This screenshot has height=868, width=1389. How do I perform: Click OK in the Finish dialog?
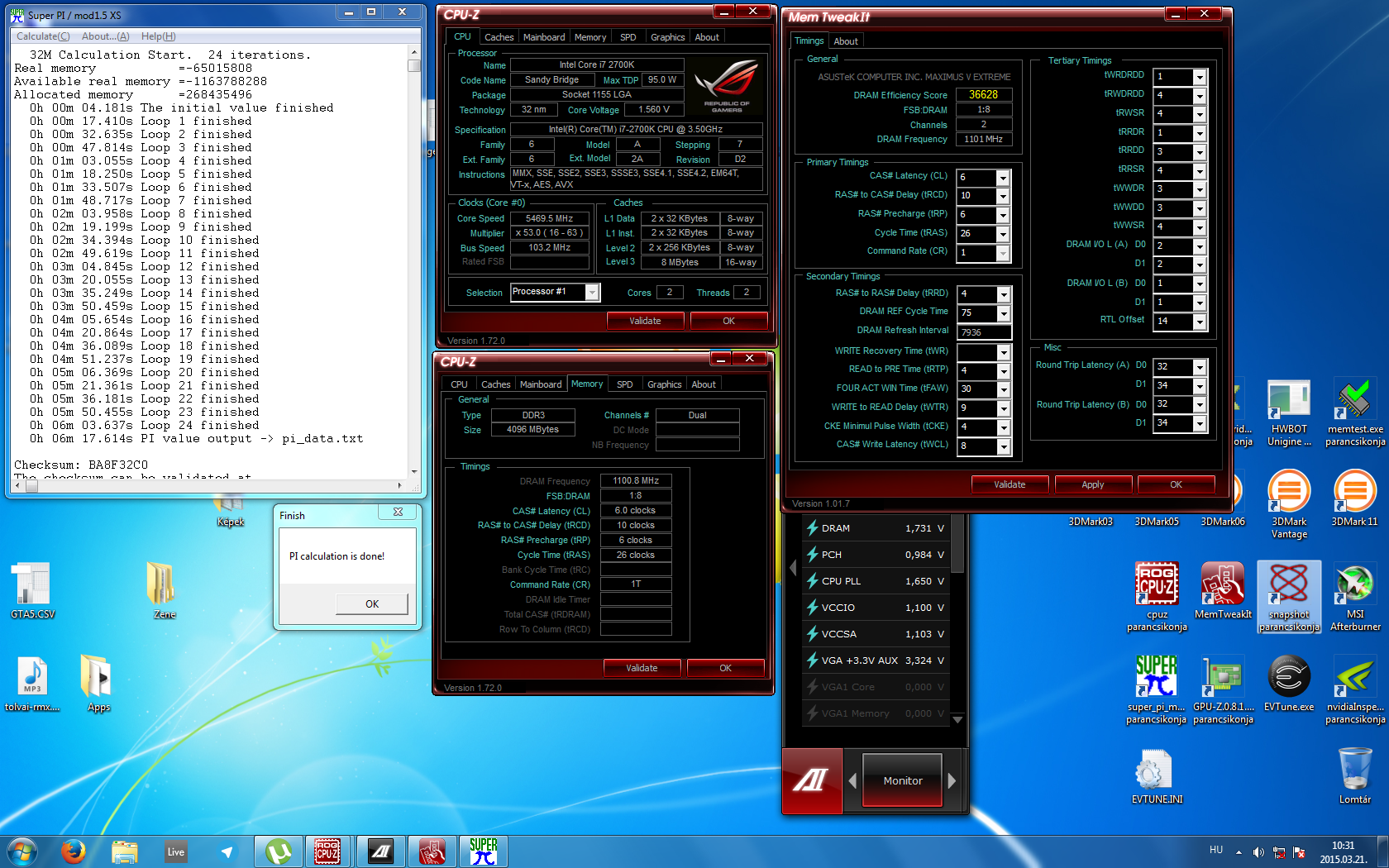(372, 604)
